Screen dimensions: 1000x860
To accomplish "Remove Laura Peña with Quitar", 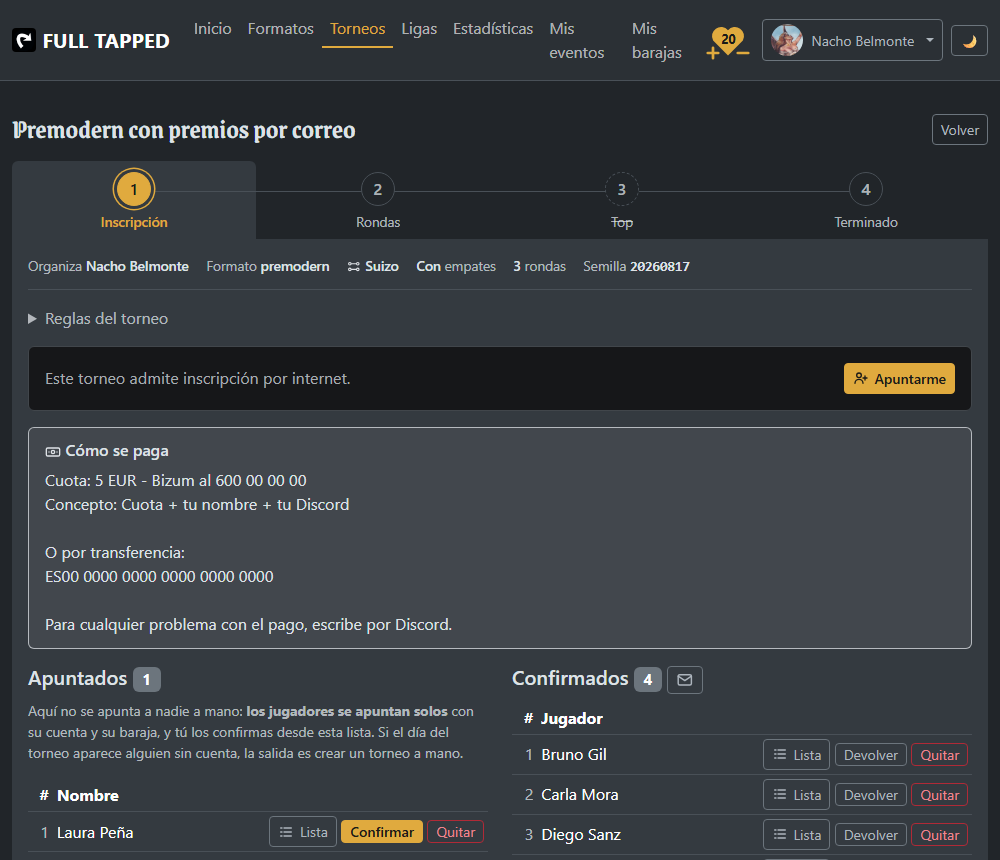I will [x=455, y=832].
